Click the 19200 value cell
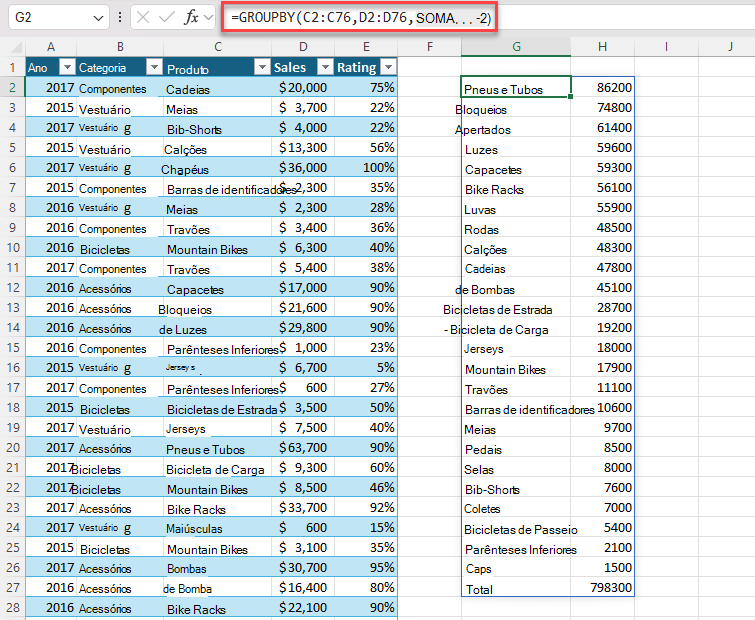The width and height of the screenshot is (755, 620). point(602,327)
